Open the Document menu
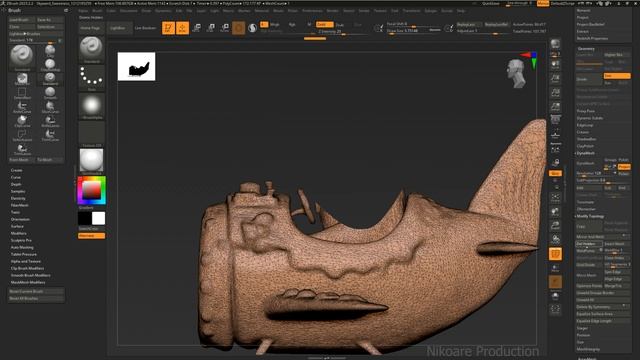Screen dimensions: 640x360 (x=129, y=11)
